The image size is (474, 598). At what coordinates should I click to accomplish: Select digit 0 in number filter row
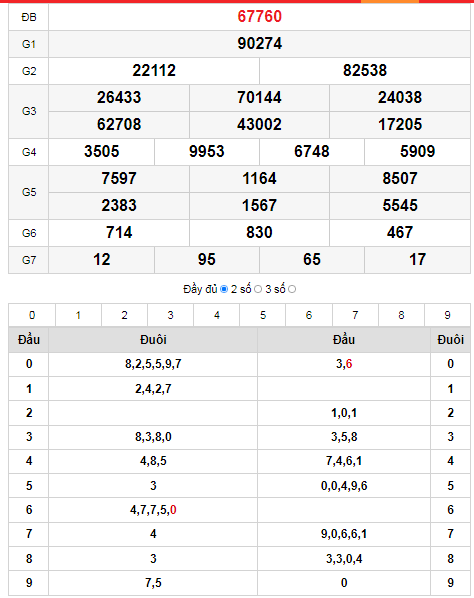pos(32,315)
